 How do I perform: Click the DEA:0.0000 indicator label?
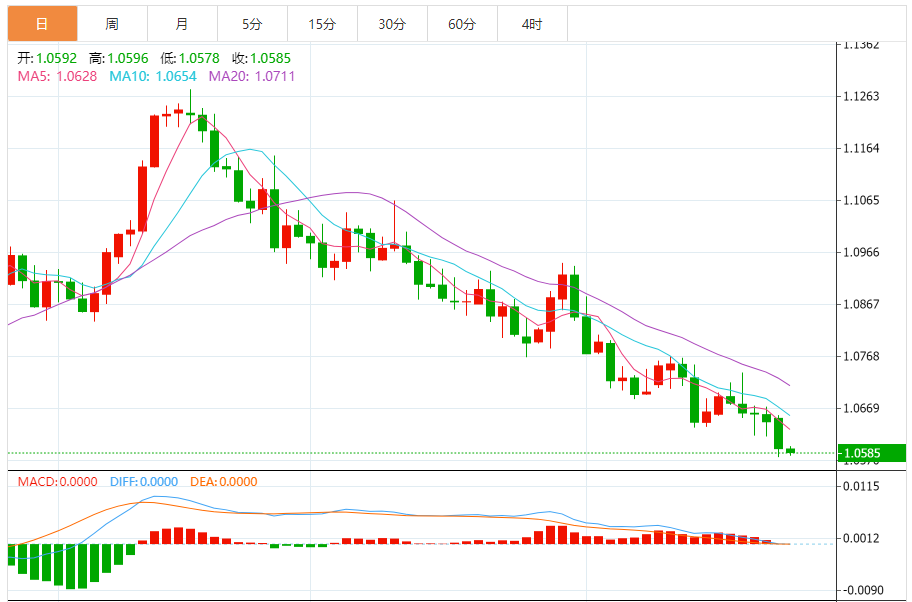pos(223,482)
